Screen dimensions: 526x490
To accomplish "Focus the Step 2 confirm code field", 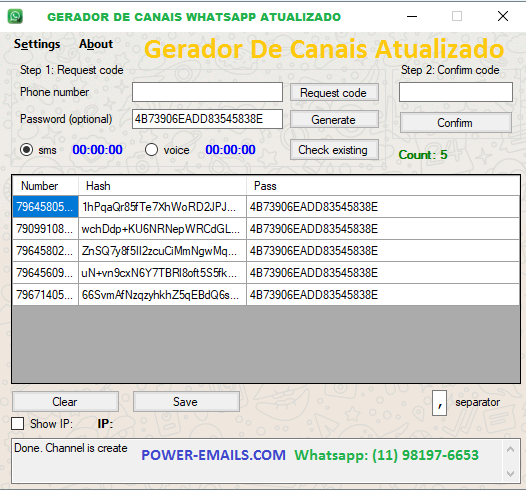I will pyautogui.click(x=456, y=92).
